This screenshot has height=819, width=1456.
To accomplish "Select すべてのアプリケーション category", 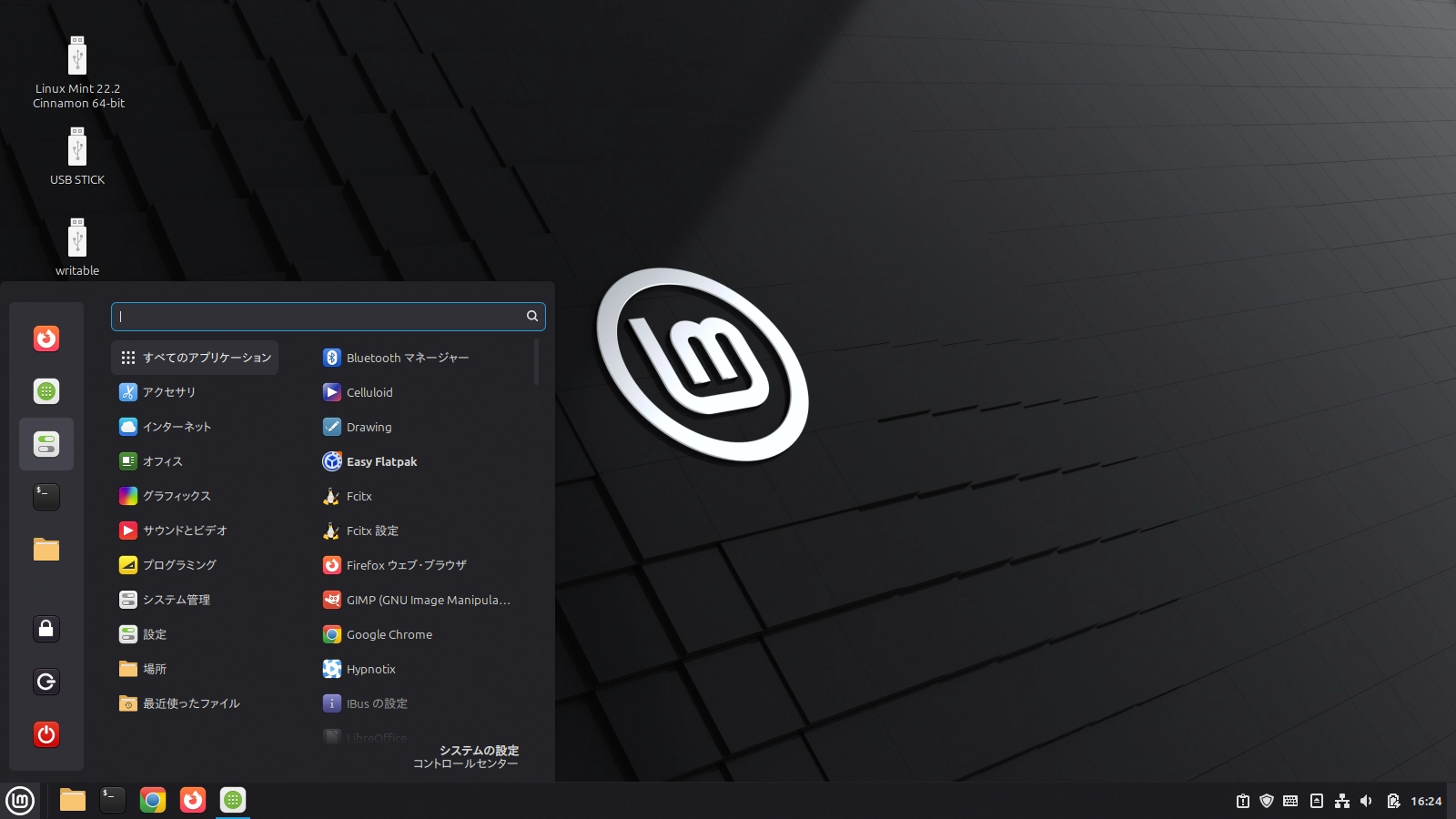I will pyautogui.click(x=195, y=358).
